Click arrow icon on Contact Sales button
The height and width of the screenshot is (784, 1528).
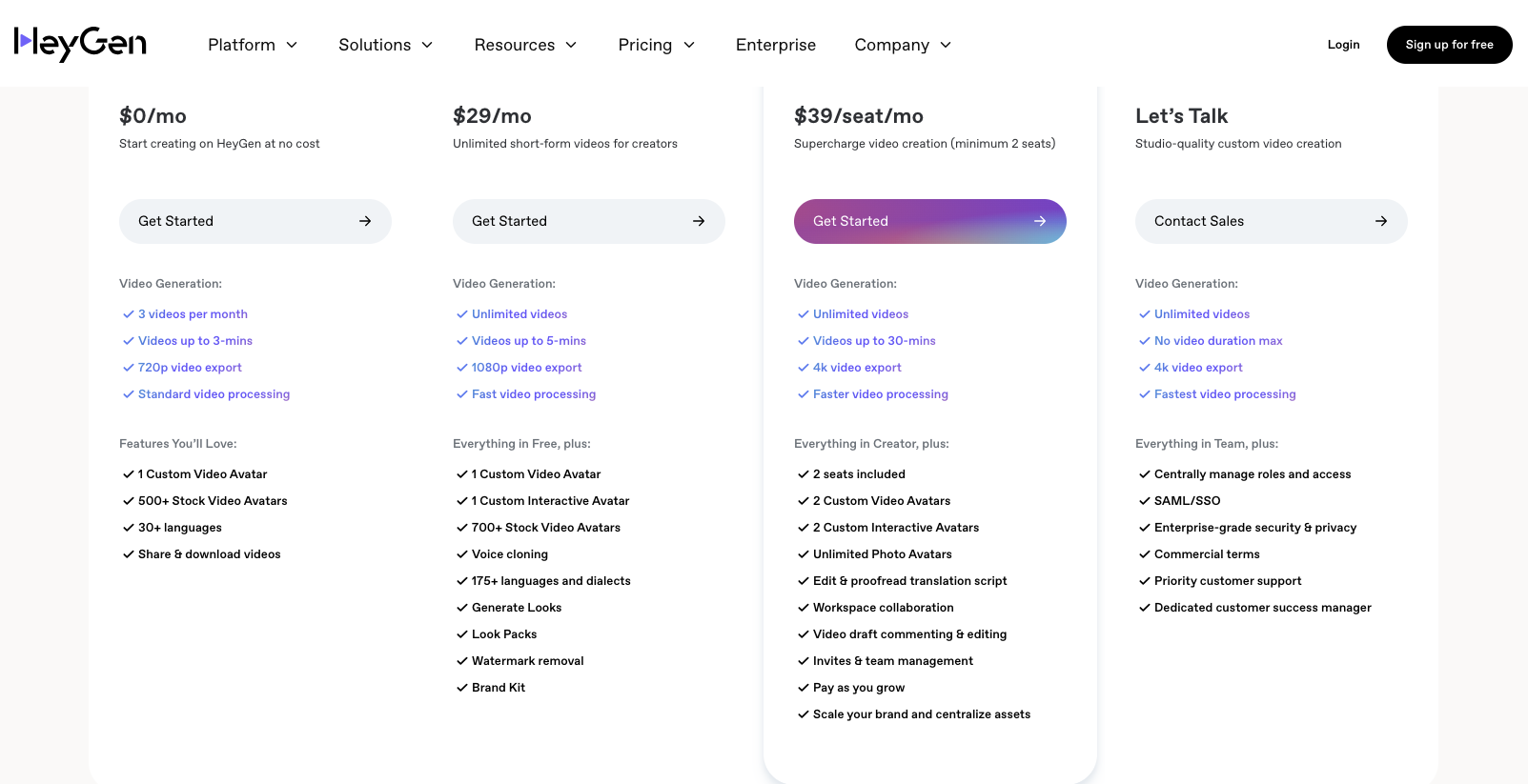click(x=1381, y=221)
